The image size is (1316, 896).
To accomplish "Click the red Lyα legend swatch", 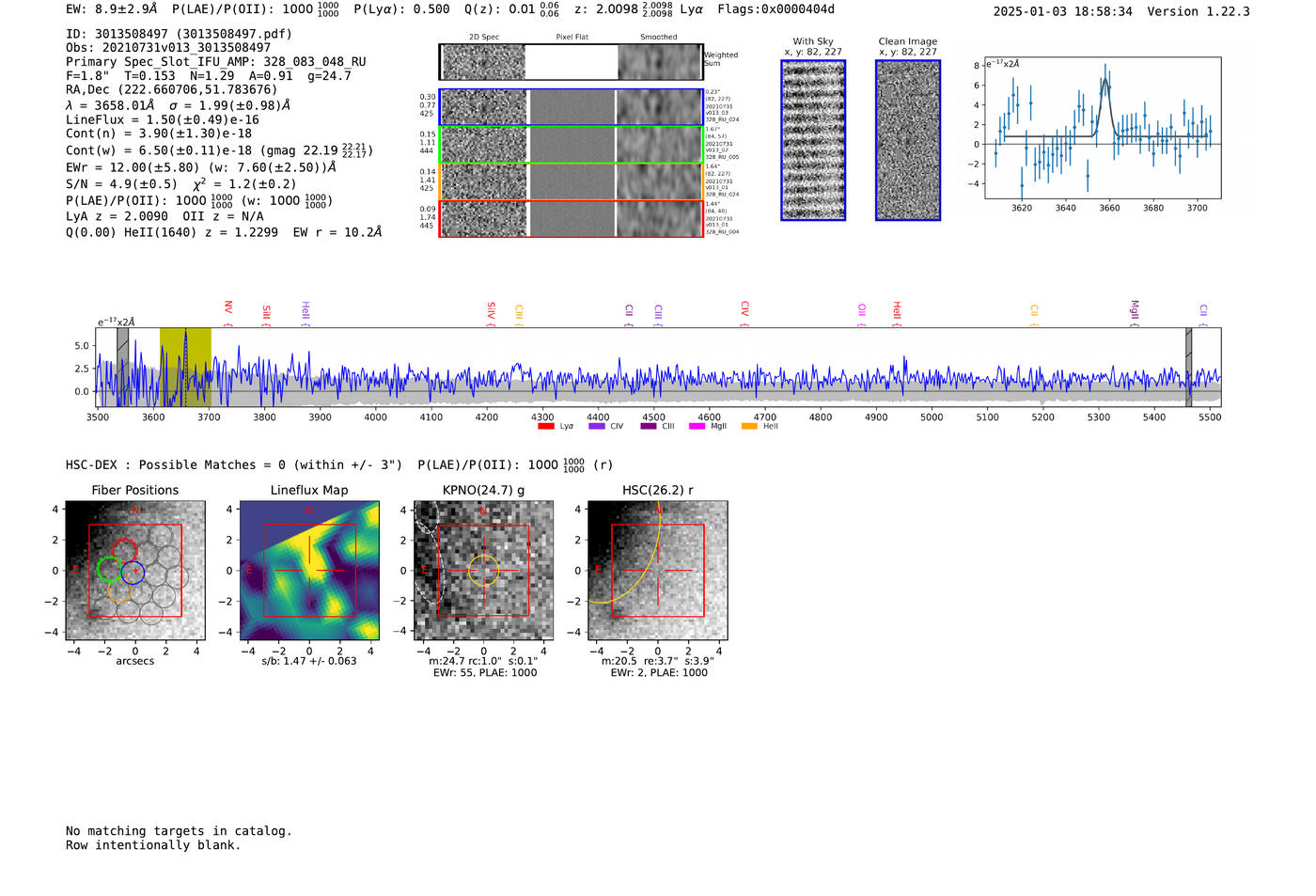I will click(x=545, y=427).
